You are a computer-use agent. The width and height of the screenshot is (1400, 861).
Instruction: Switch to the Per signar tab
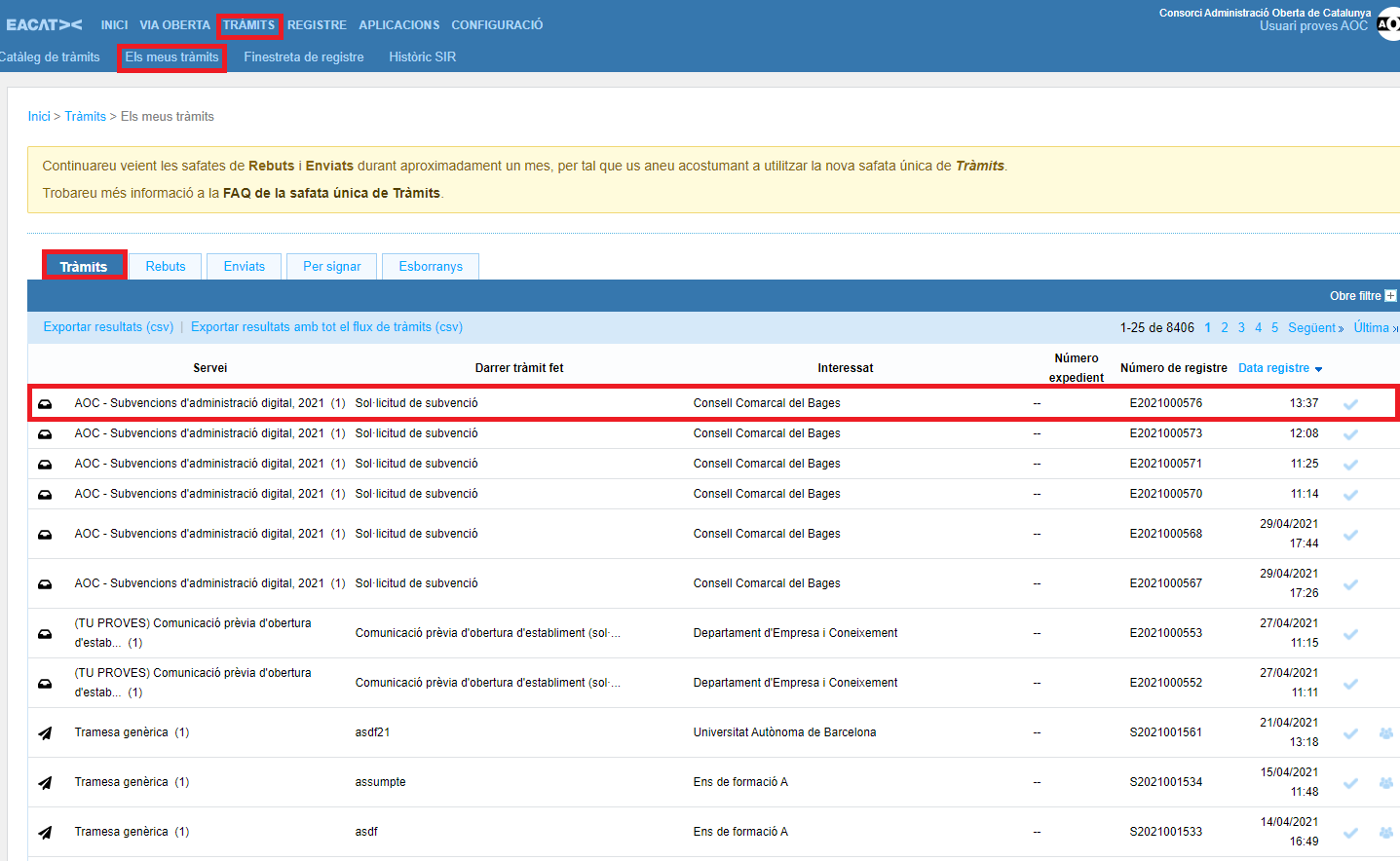(x=331, y=267)
